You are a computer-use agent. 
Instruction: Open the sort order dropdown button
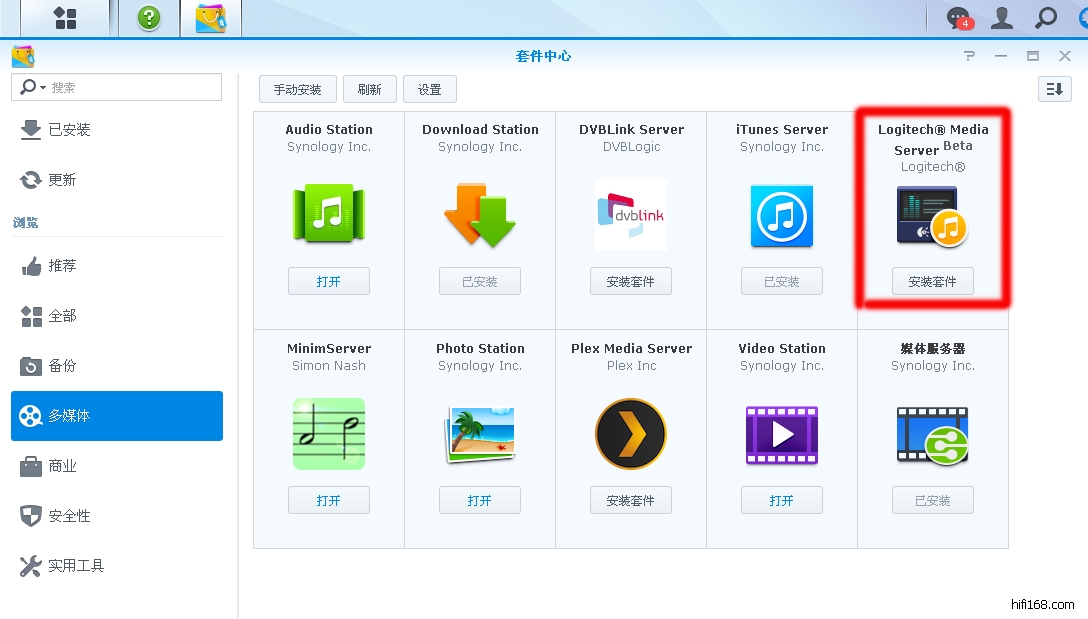click(1054, 89)
